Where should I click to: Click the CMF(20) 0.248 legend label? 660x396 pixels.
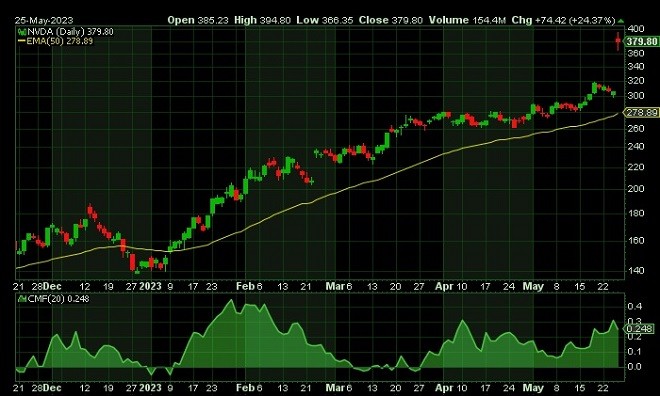click(x=58, y=299)
